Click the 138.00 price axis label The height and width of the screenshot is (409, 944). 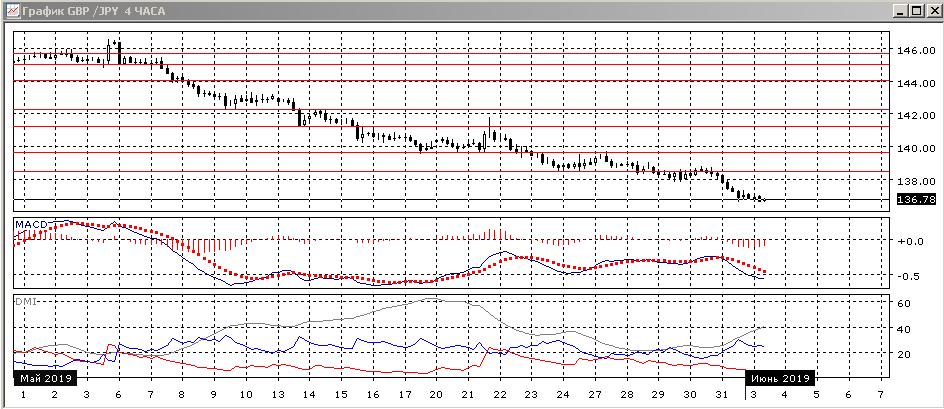click(x=916, y=182)
